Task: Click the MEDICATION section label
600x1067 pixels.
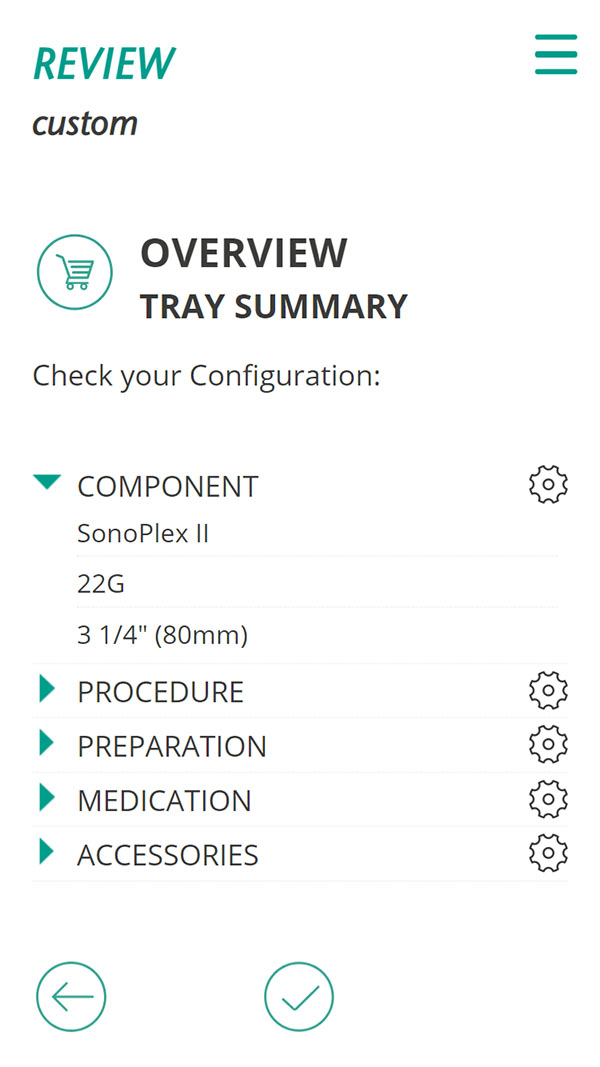Action: coord(164,801)
